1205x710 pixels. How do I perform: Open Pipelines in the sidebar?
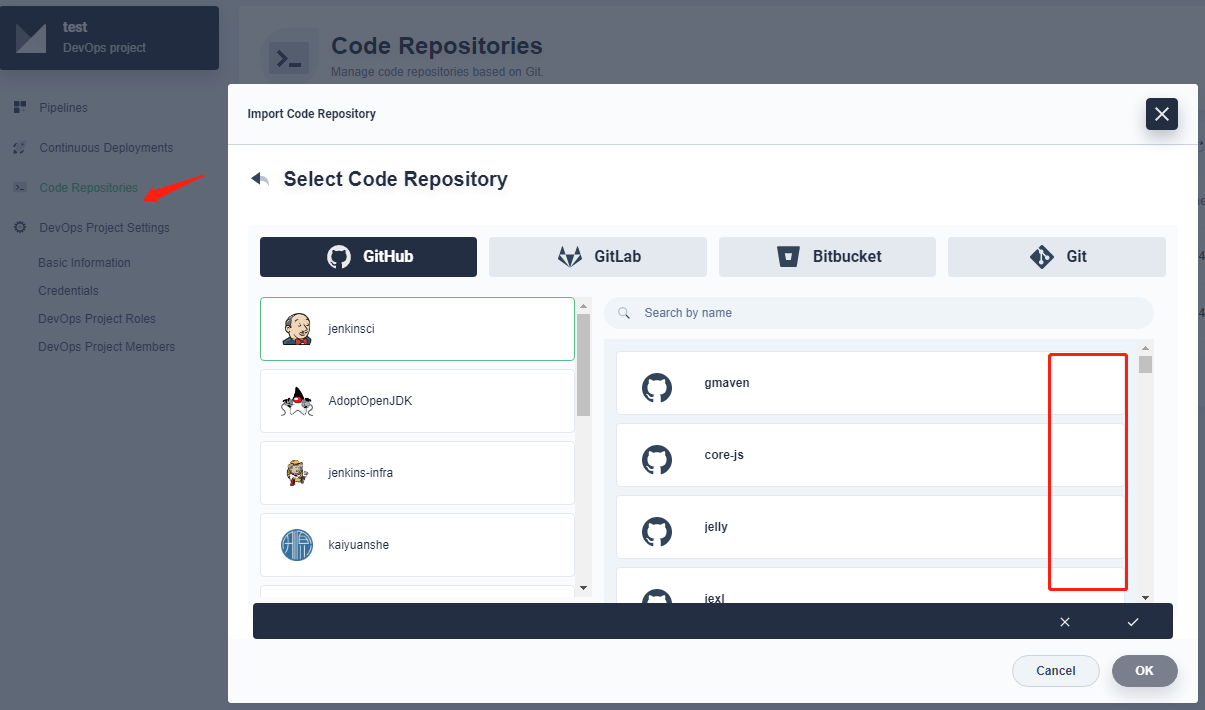click(x=64, y=107)
